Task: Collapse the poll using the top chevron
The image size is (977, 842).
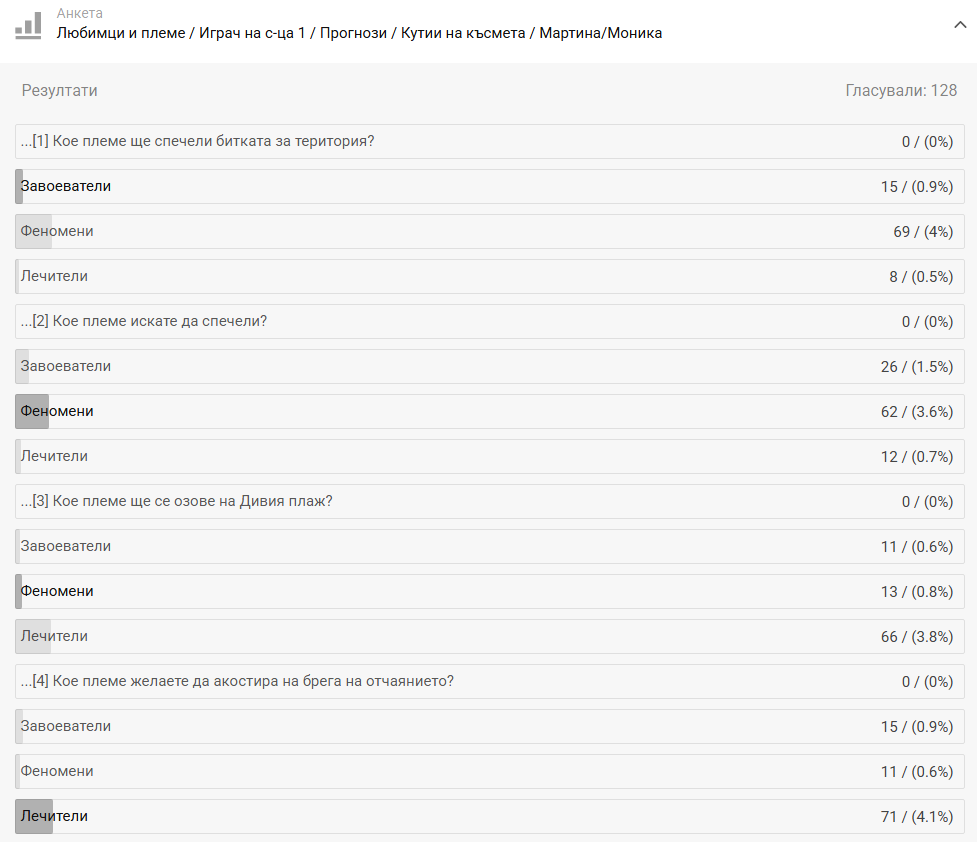Action: 960,25
